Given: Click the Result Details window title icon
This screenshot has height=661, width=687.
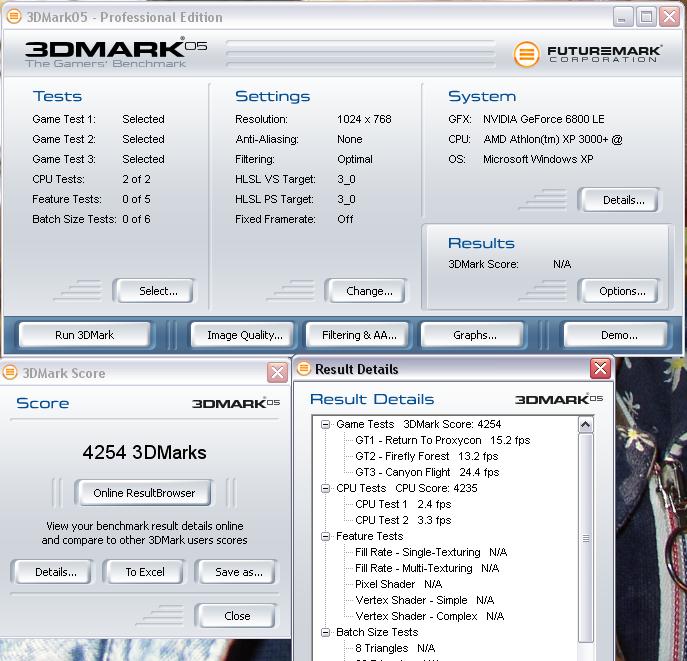Looking at the screenshot, I should 303,369.
